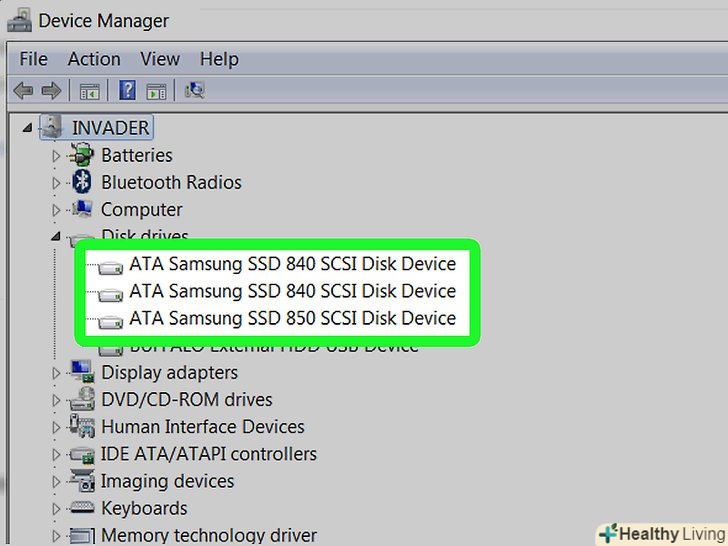Expand the Computer node

tap(56, 210)
